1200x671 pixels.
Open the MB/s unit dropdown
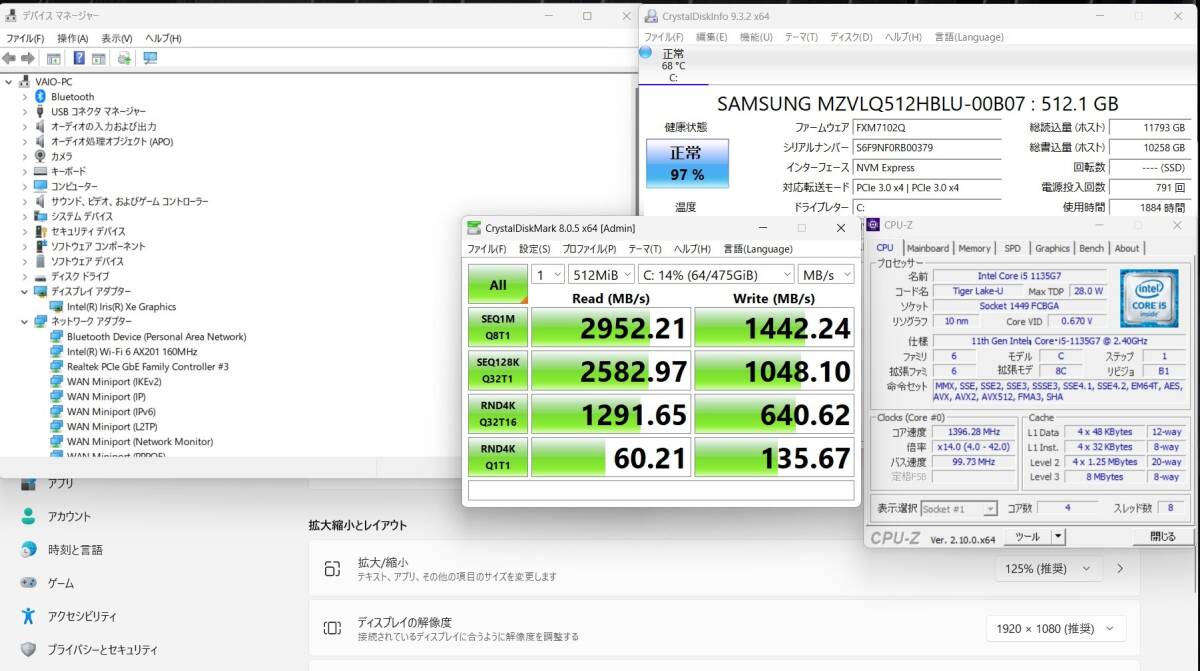pos(826,275)
